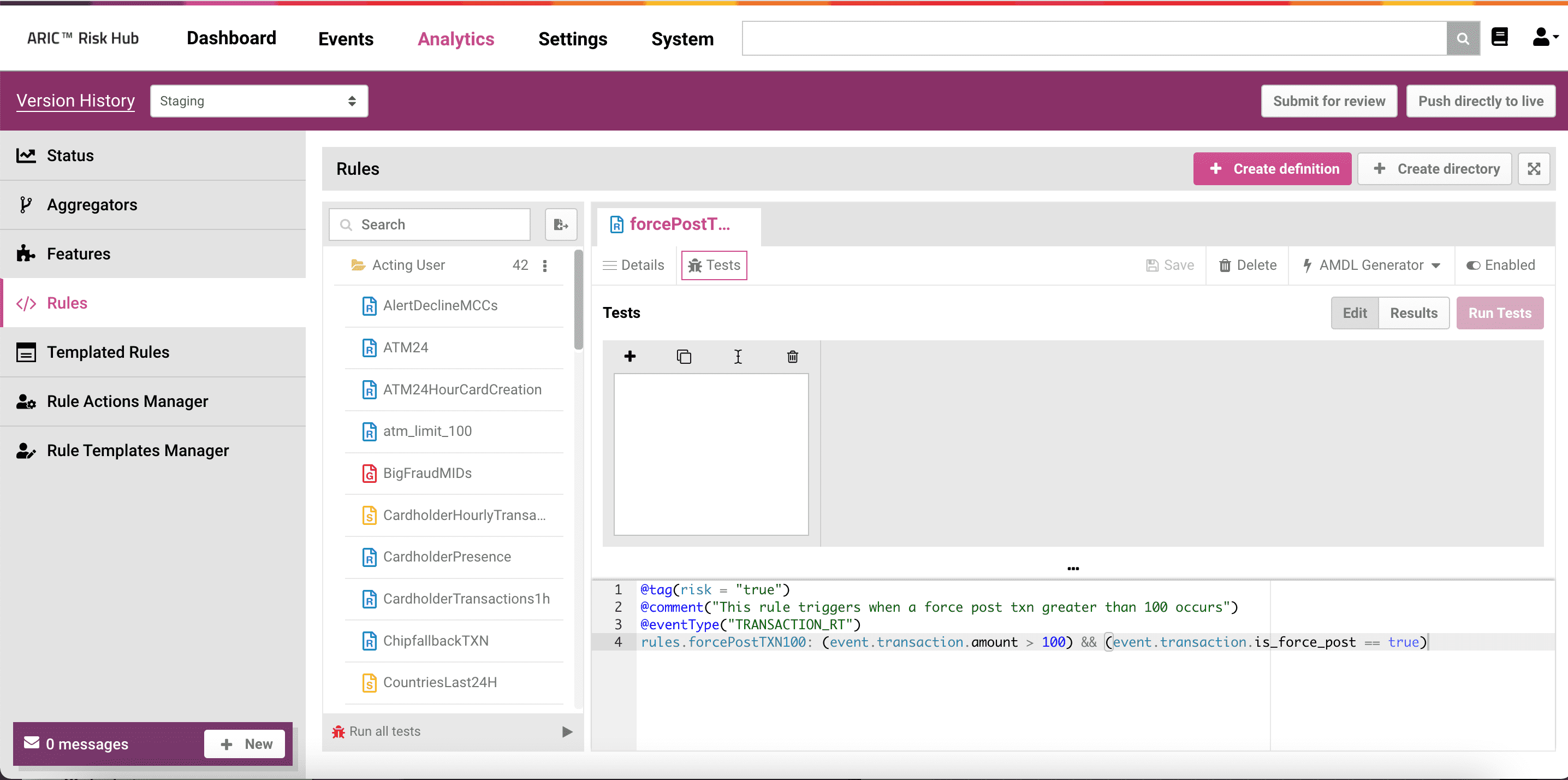Switch tests view to Results

1413,313
